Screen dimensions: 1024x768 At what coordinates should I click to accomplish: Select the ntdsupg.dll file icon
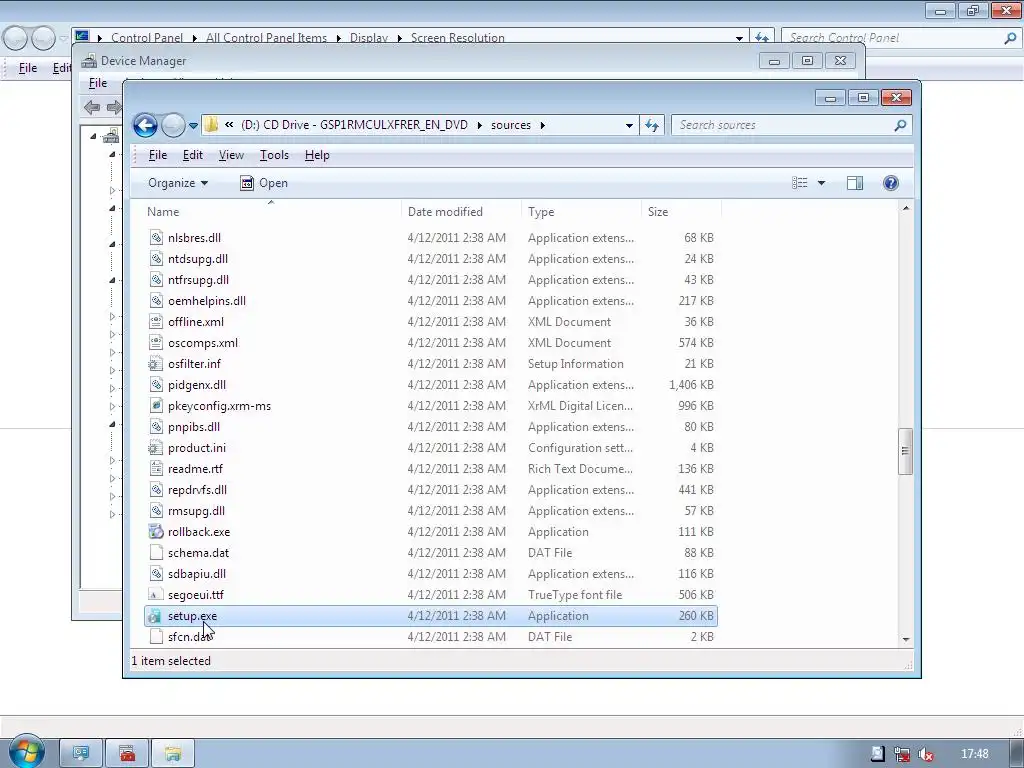pos(155,259)
